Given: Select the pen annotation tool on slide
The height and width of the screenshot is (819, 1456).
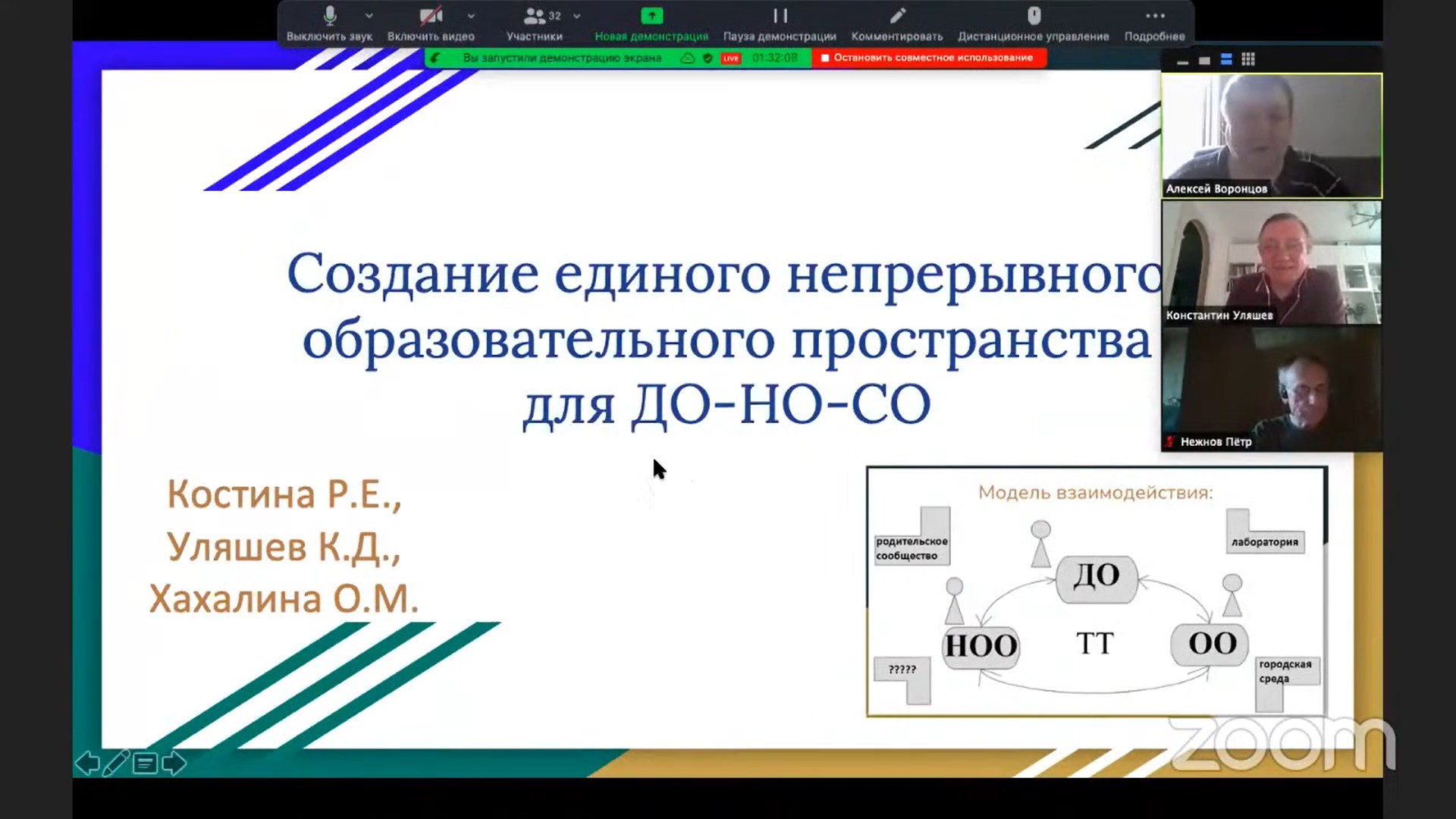Looking at the screenshot, I should pos(115,764).
